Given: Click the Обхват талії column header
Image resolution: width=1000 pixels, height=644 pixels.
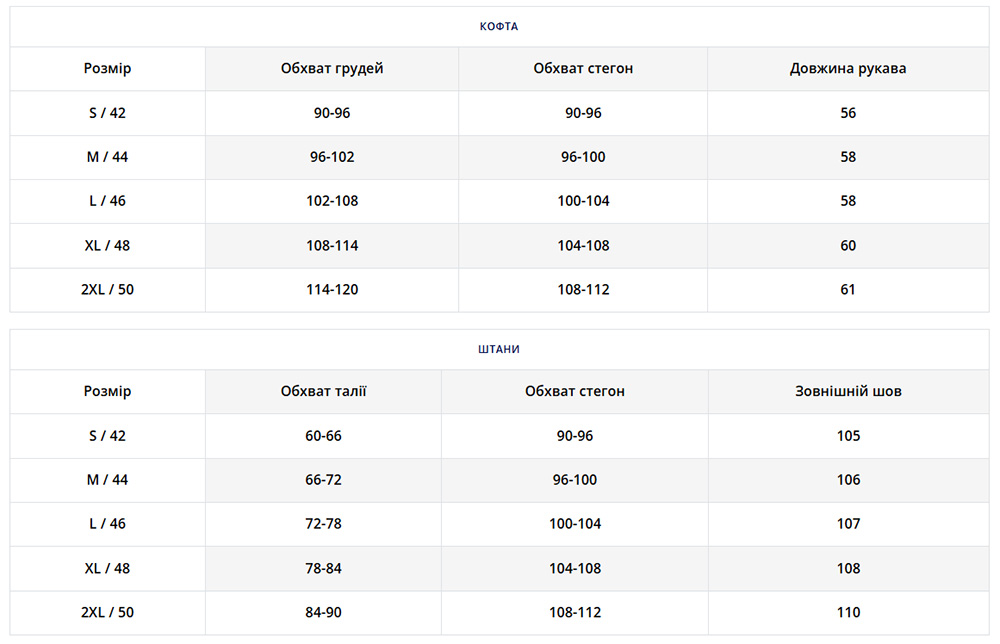Looking at the screenshot, I should point(324,392).
